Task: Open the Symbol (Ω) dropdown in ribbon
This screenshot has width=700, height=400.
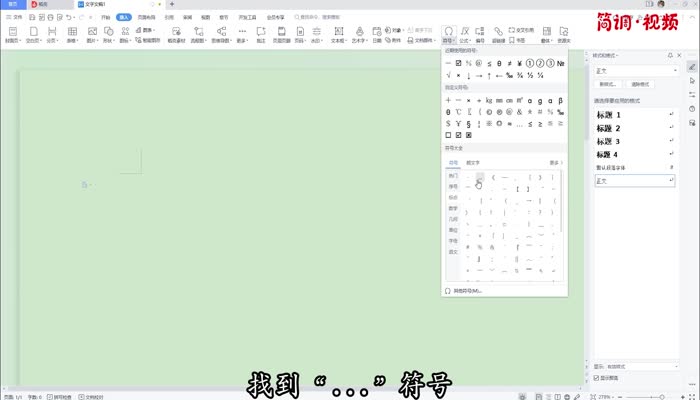Action: pyautogui.click(x=448, y=35)
